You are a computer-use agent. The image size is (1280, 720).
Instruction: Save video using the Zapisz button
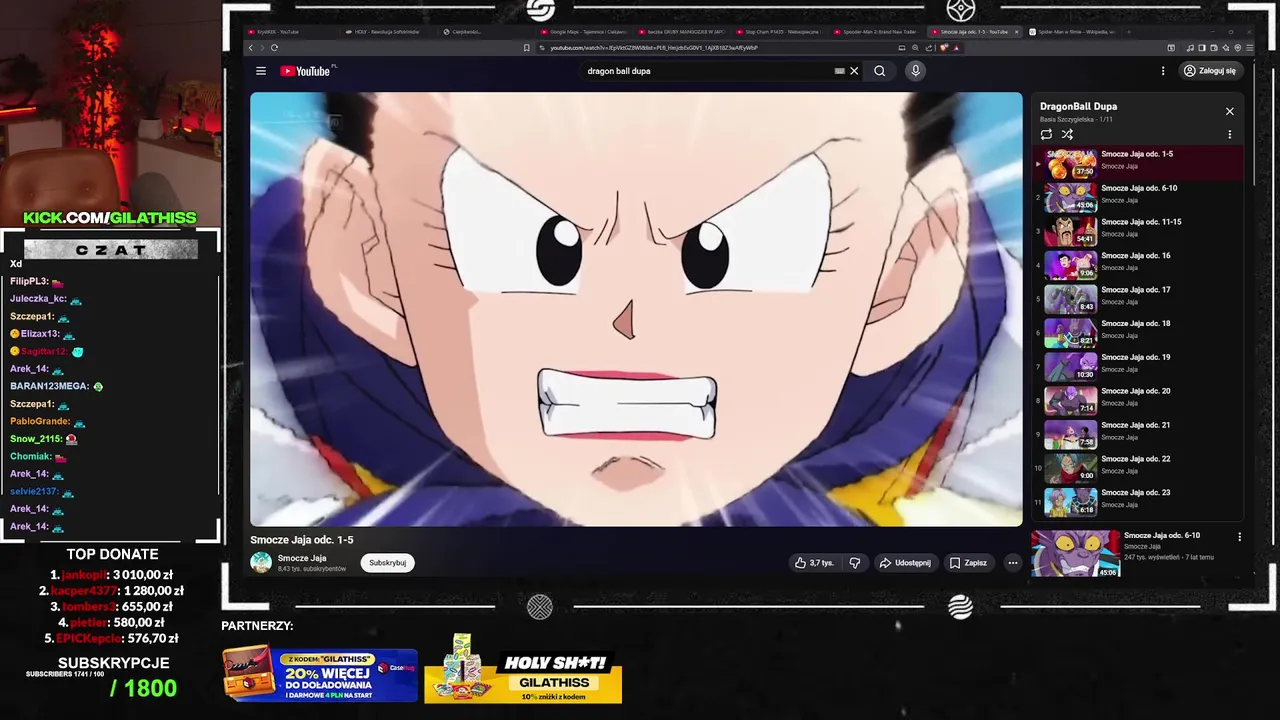[968, 563]
